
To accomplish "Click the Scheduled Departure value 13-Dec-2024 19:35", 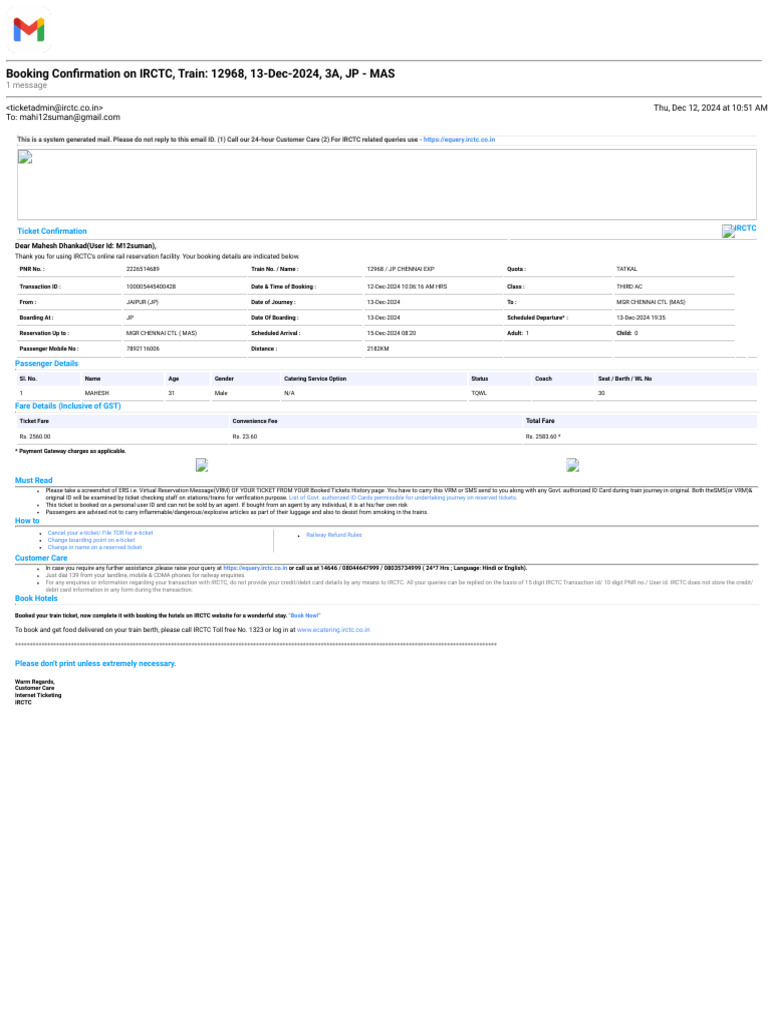I will click(x=641, y=318).
